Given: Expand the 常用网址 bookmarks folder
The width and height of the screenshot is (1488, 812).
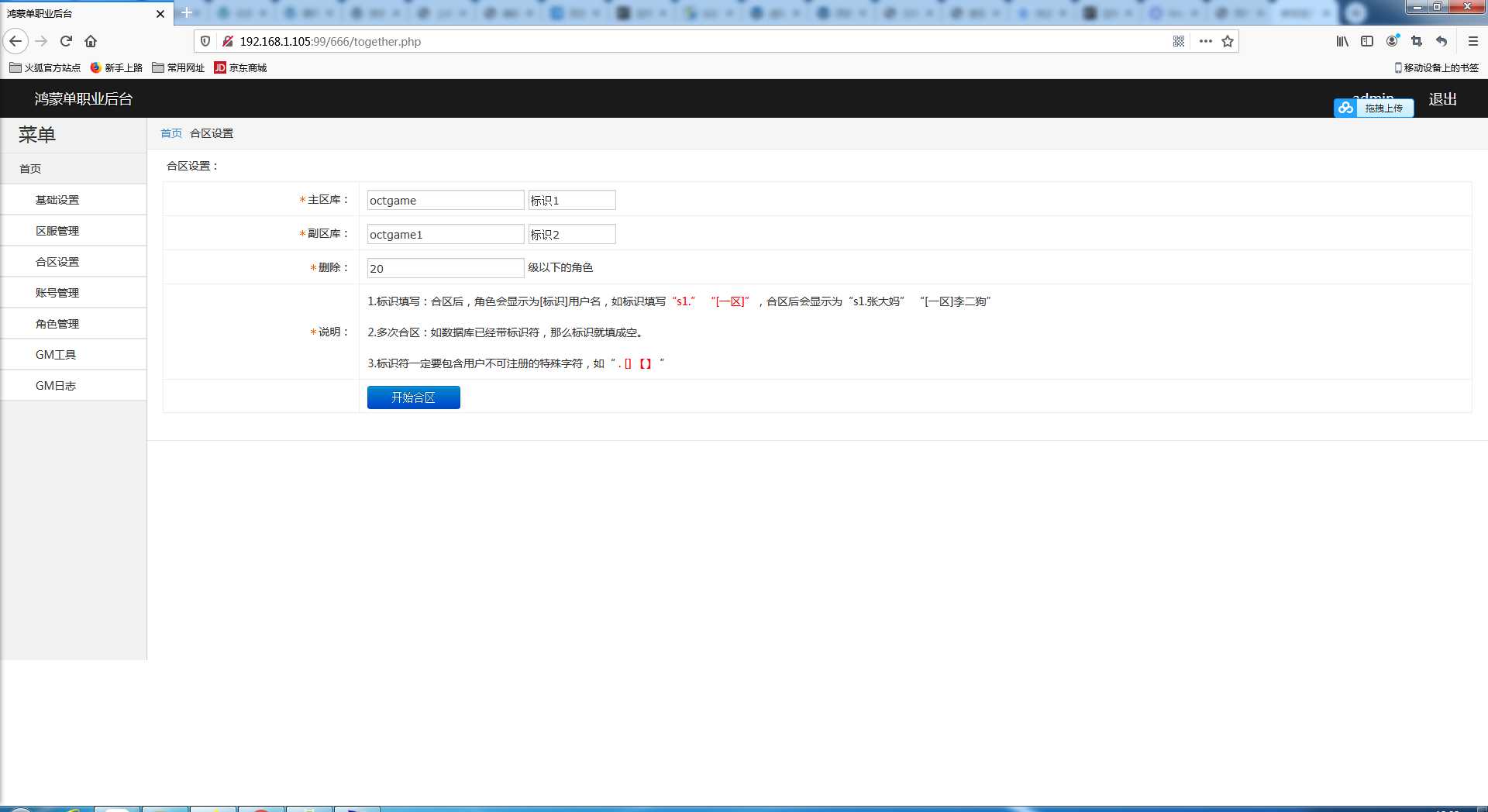Looking at the screenshot, I should pos(178,67).
